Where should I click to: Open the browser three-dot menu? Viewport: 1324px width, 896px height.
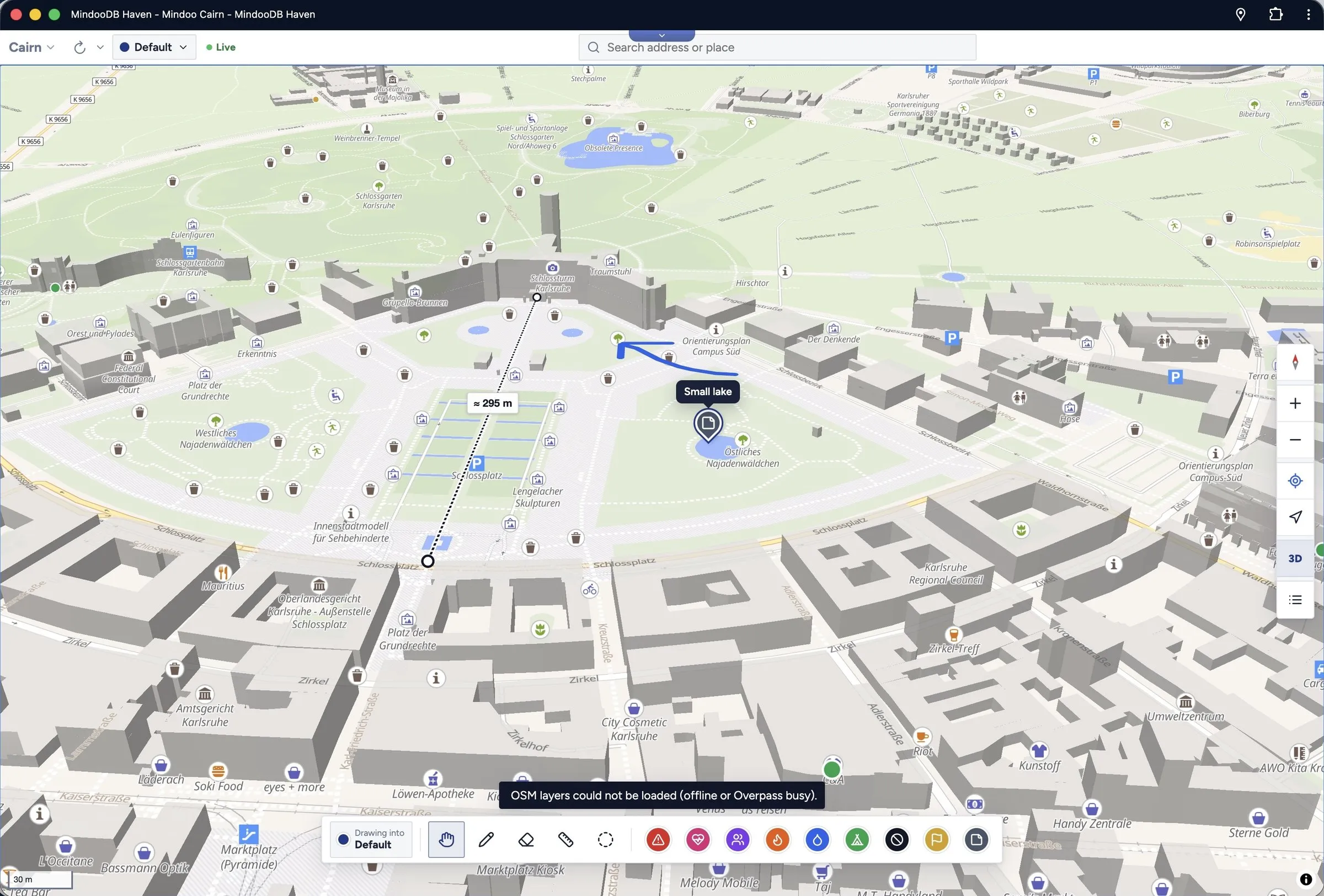pyautogui.click(x=1308, y=14)
